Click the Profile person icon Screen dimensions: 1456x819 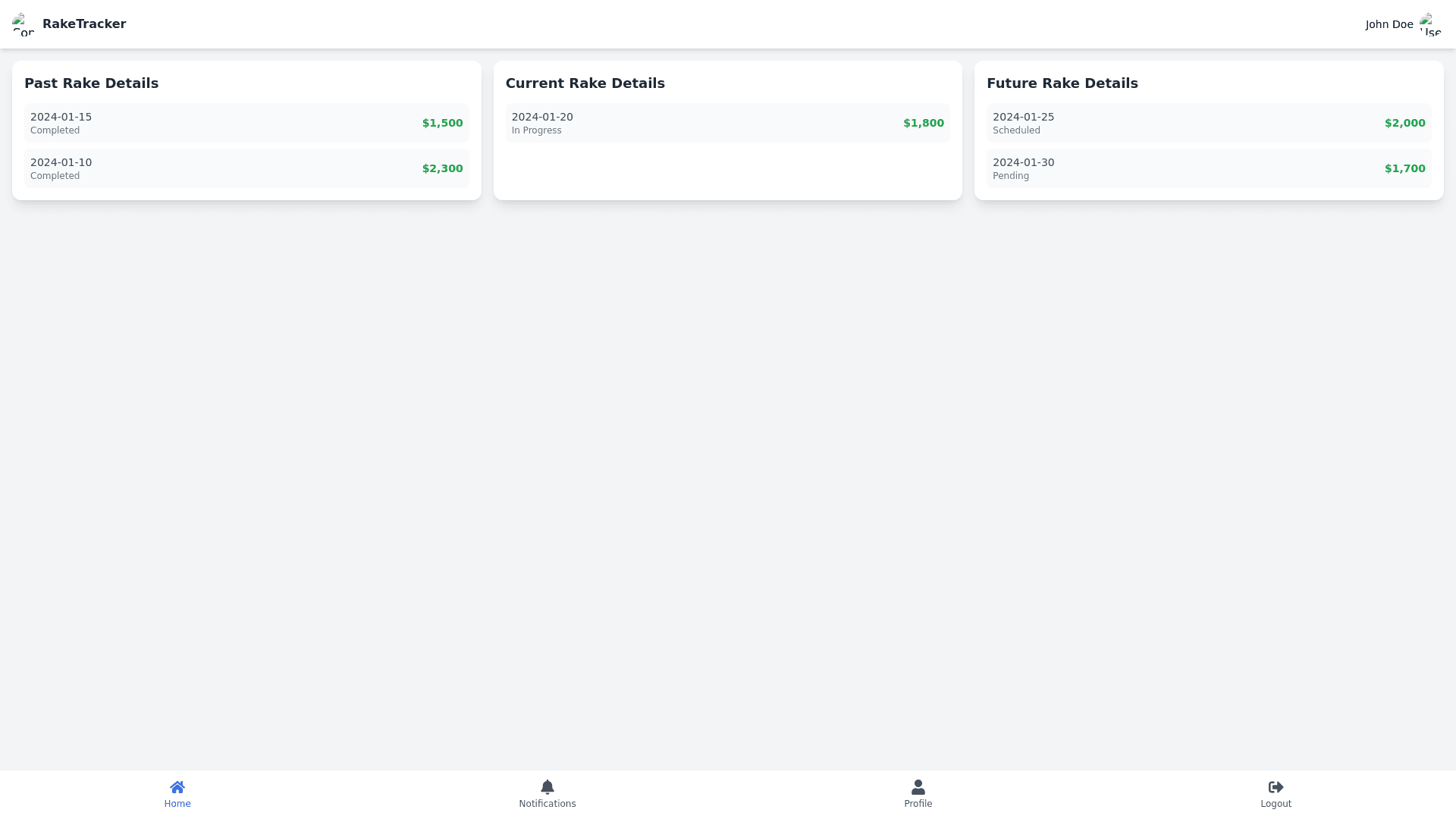click(x=918, y=787)
